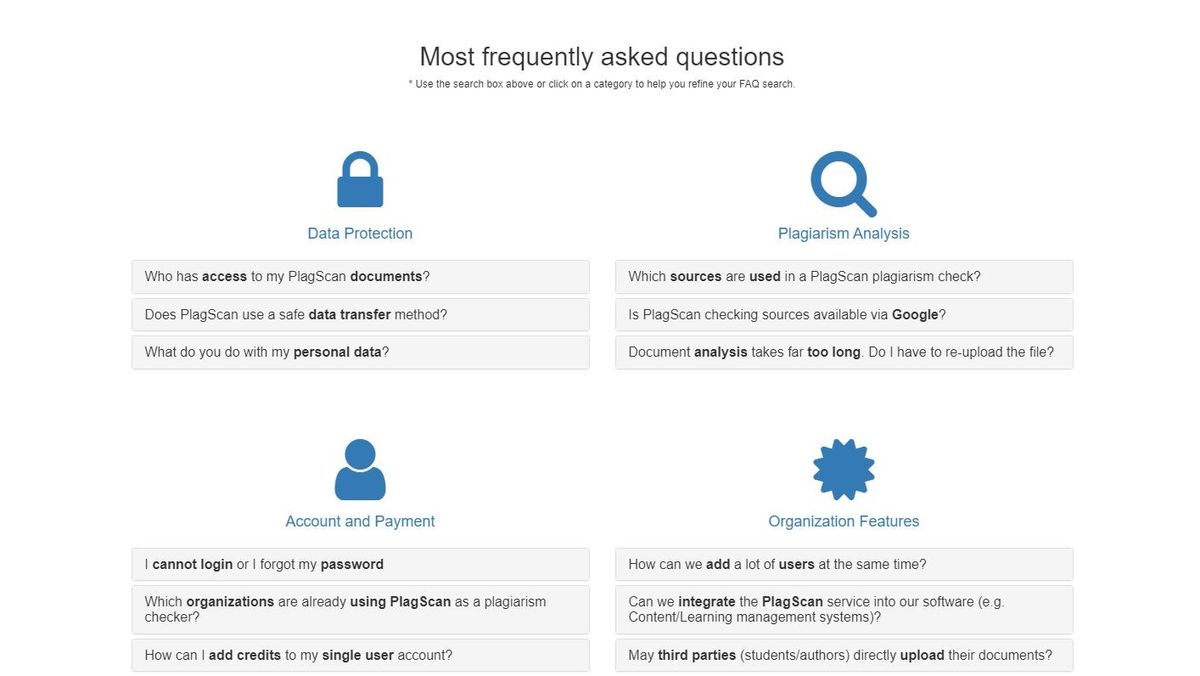1200x676 pixels.
Task: Open the Data Protection category link
Action: point(360,232)
